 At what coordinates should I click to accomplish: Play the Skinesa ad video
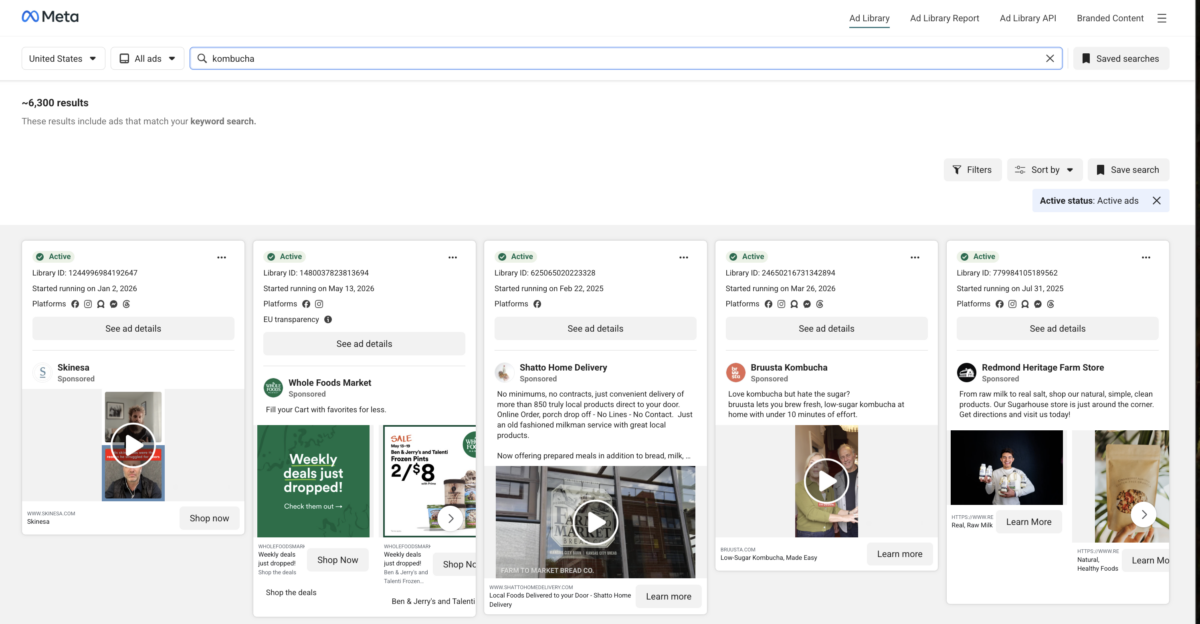[133, 444]
